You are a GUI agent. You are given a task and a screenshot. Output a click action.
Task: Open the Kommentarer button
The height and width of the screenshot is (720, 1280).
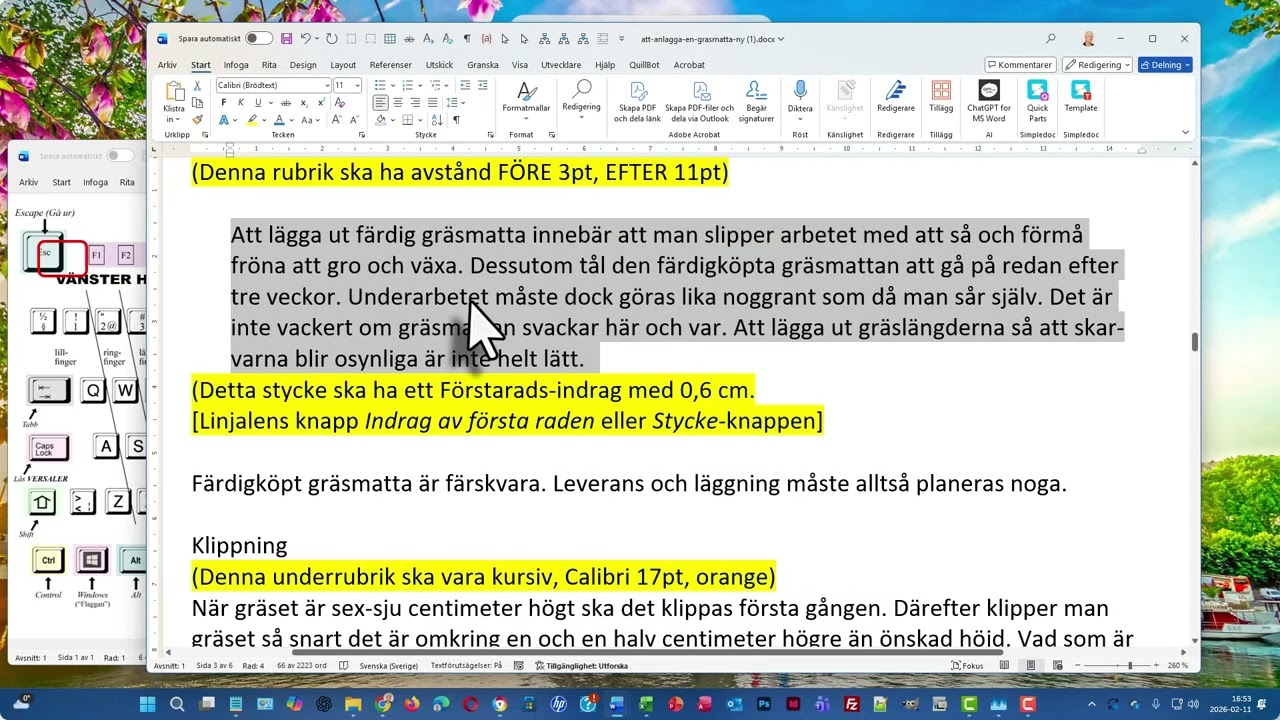tap(1019, 65)
